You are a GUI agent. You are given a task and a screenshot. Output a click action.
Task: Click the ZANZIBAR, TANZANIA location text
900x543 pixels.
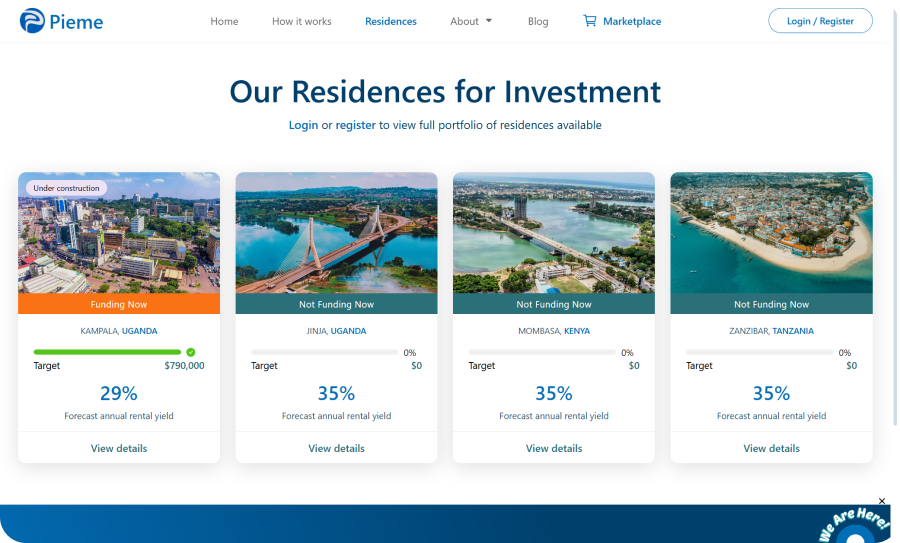(x=771, y=331)
